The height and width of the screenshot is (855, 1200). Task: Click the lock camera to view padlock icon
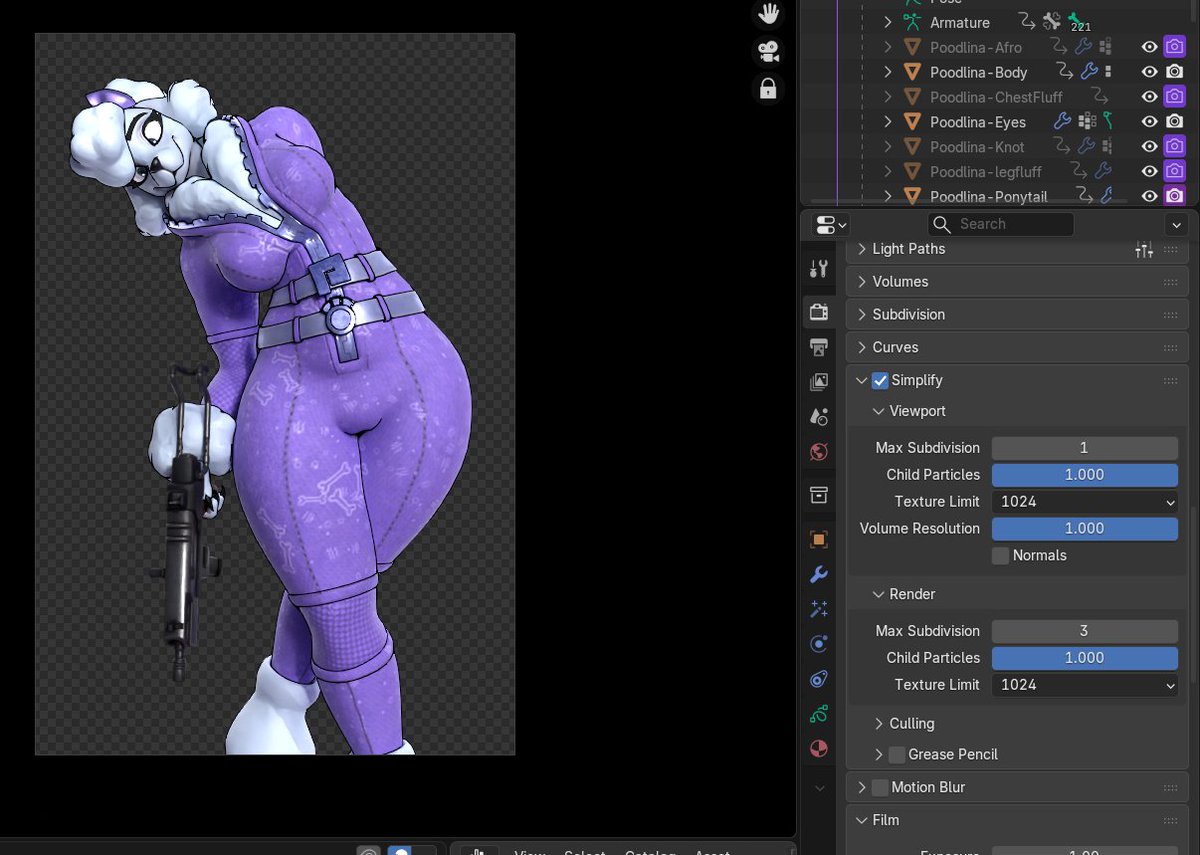[x=768, y=89]
